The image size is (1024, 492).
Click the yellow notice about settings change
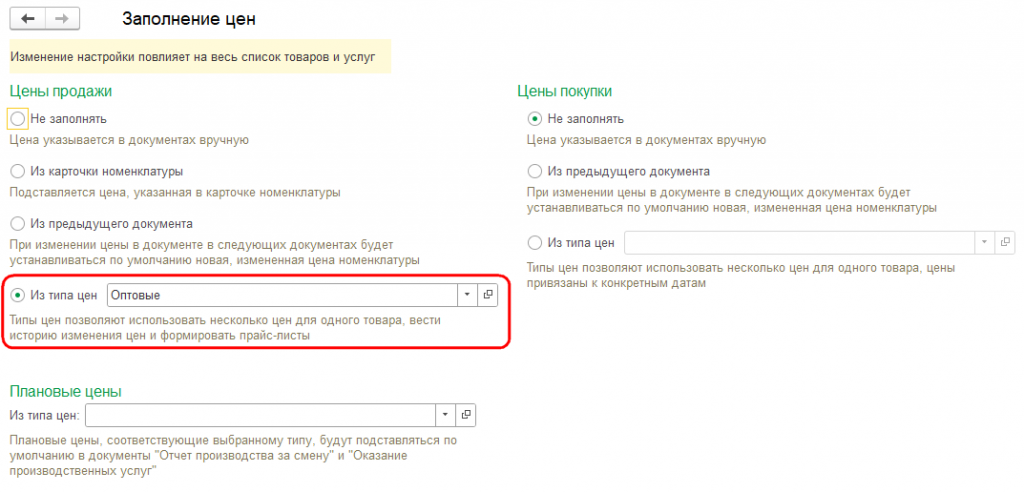pyautogui.click(x=200, y=57)
